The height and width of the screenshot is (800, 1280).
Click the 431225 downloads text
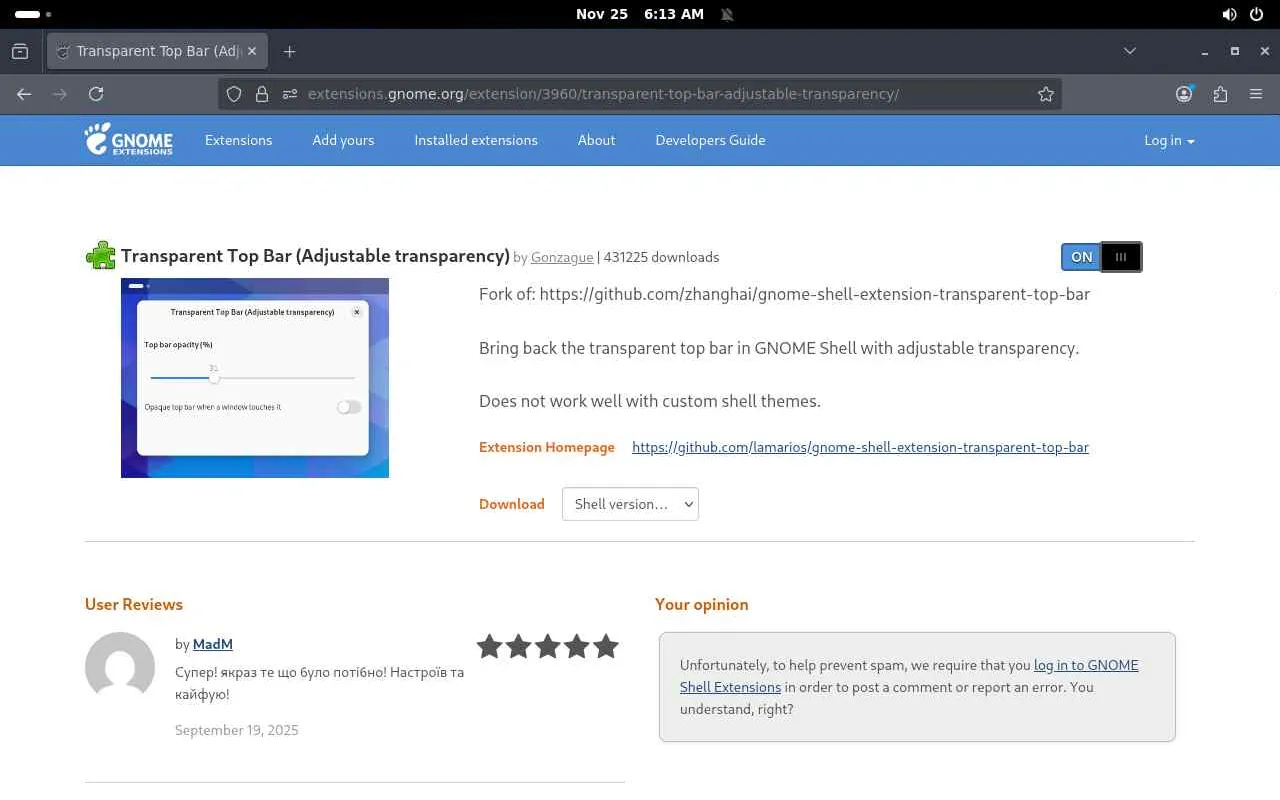(661, 257)
